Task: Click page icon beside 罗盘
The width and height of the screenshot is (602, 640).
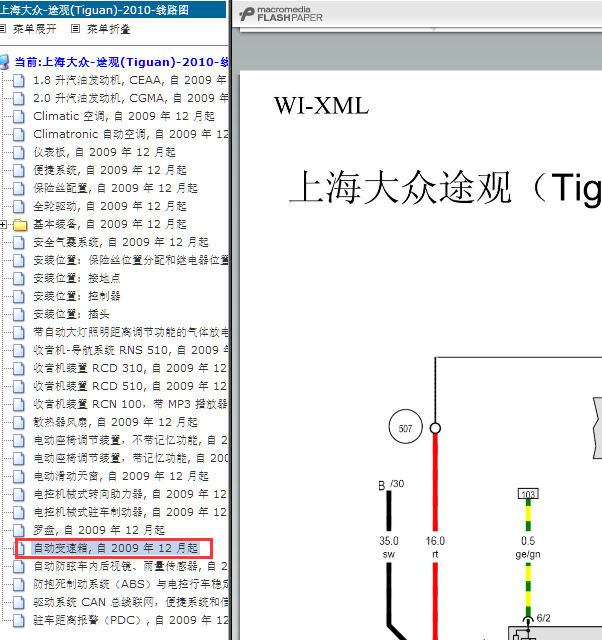Action: [18, 530]
